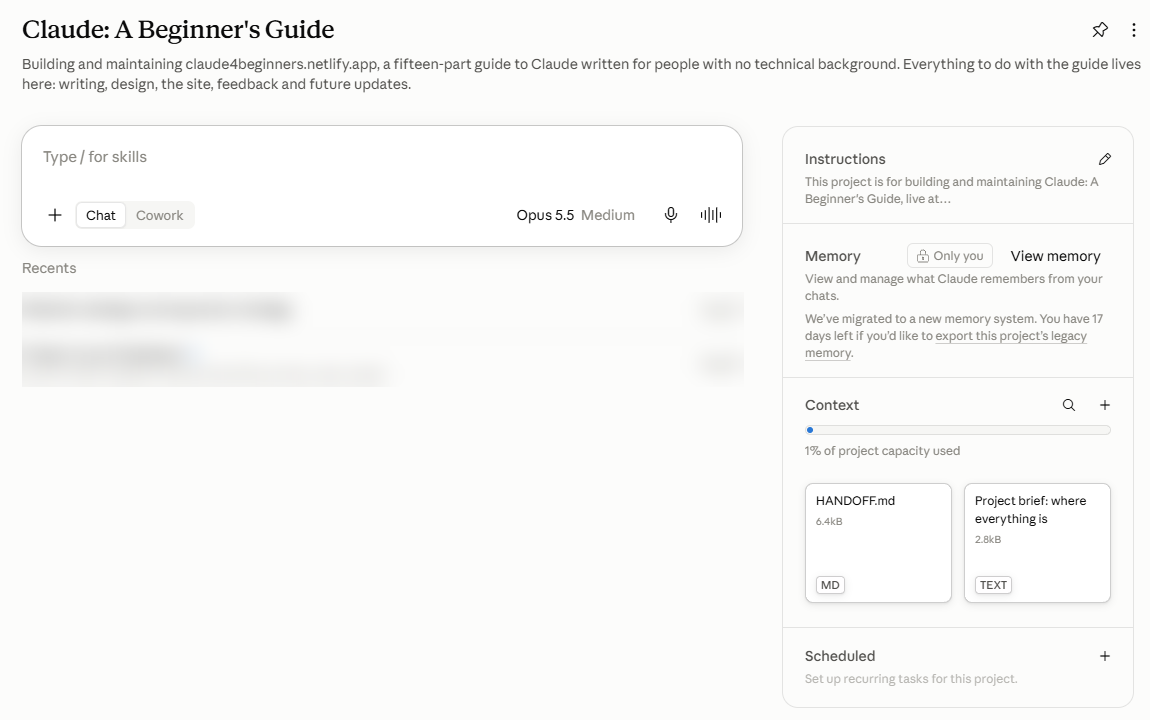Click the project capacity progress bar

click(x=958, y=430)
